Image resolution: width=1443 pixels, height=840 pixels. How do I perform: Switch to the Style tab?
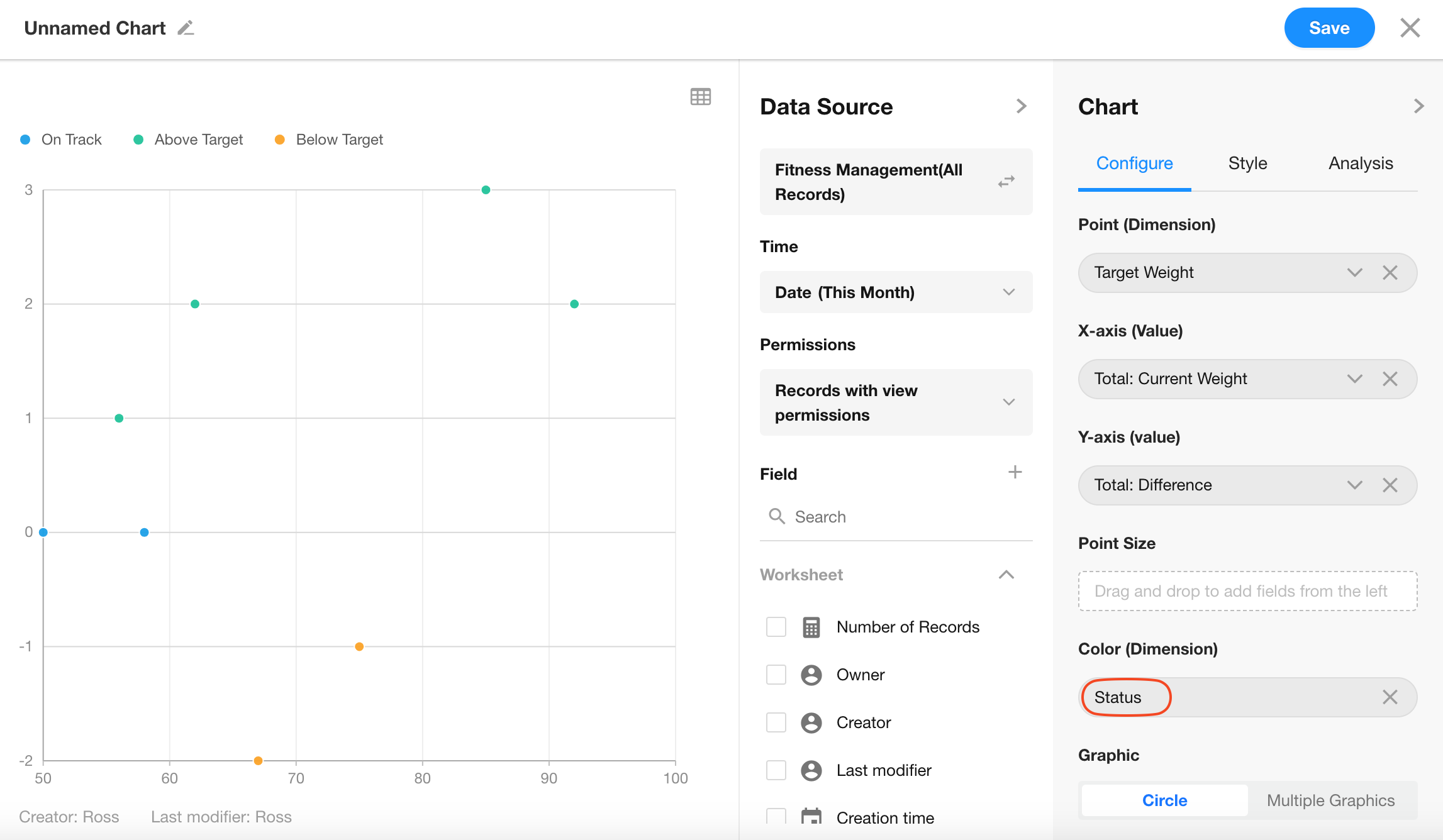tap(1247, 163)
